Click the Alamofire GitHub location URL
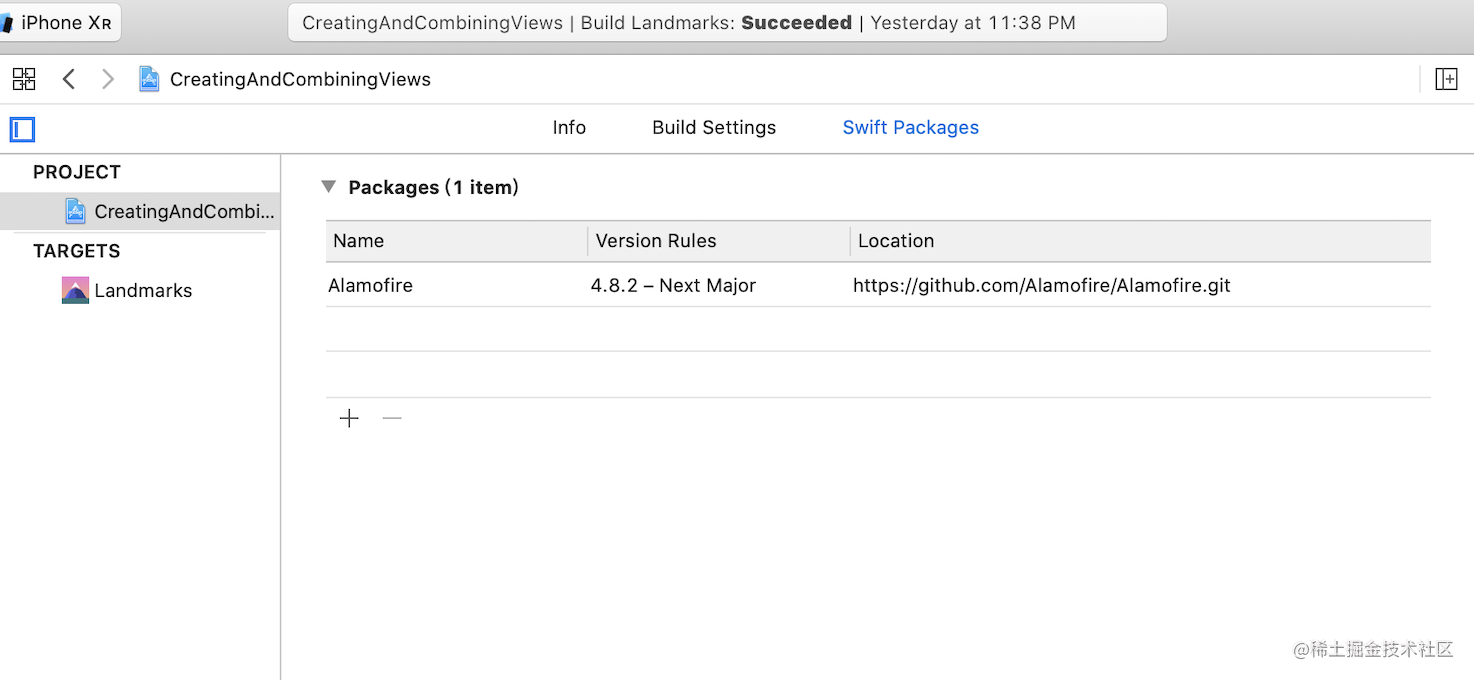The height and width of the screenshot is (680, 1474). (x=1041, y=285)
